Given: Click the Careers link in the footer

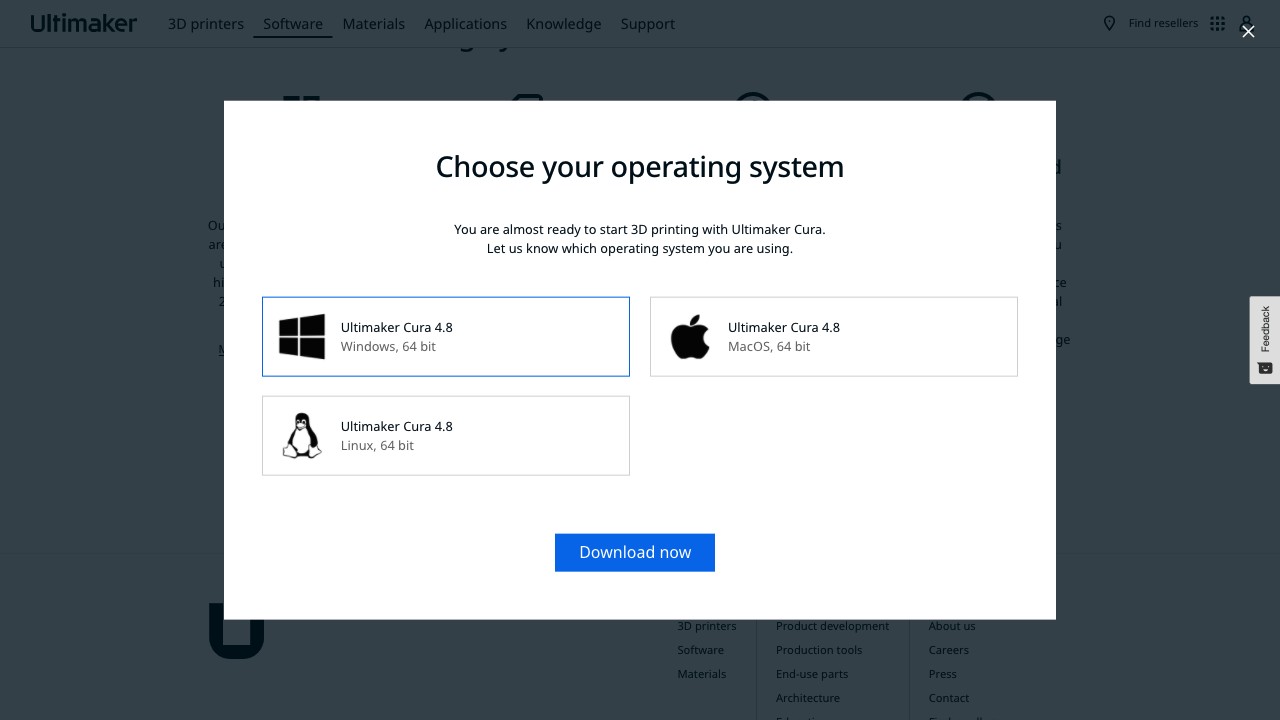Looking at the screenshot, I should (x=948, y=650).
